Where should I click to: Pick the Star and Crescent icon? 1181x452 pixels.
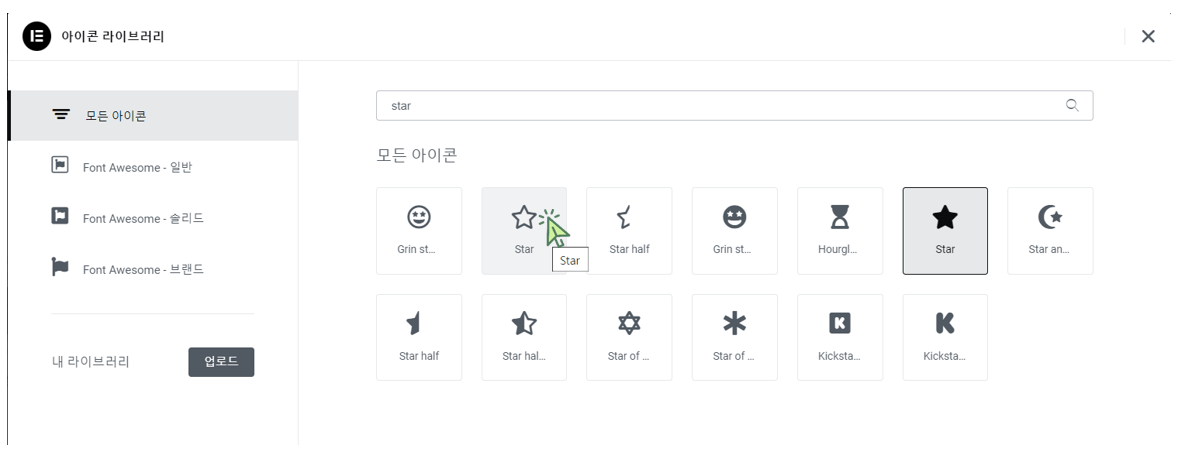tap(1049, 230)
